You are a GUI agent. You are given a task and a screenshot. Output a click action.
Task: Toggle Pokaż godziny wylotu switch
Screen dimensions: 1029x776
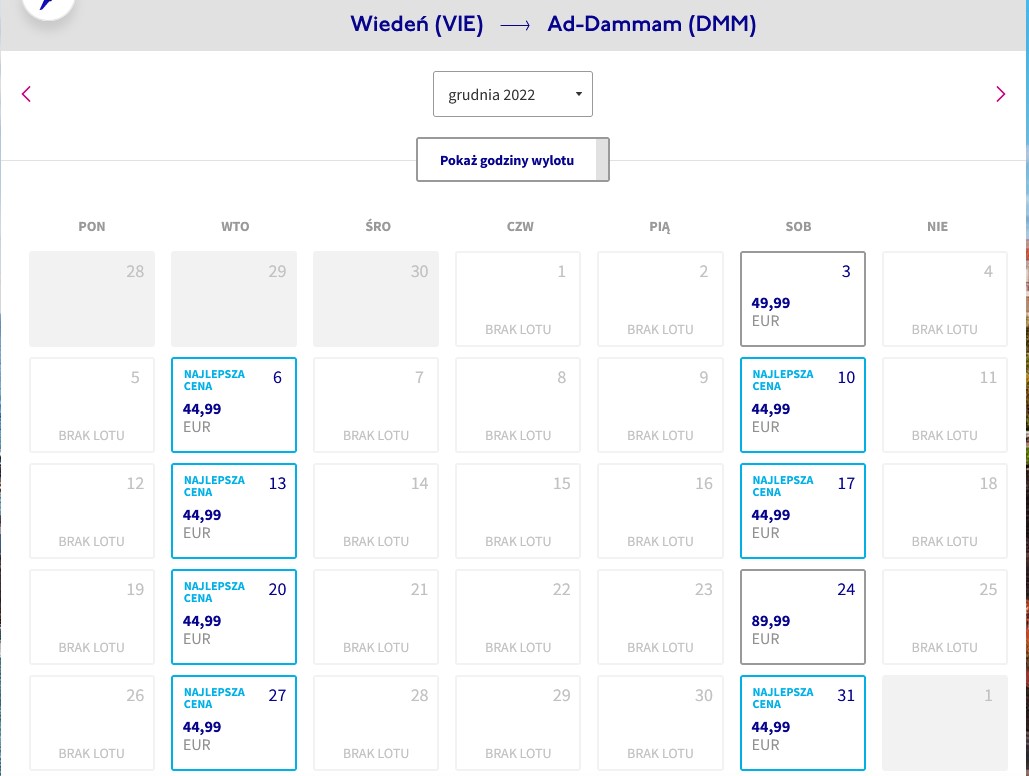click(513, 160)
